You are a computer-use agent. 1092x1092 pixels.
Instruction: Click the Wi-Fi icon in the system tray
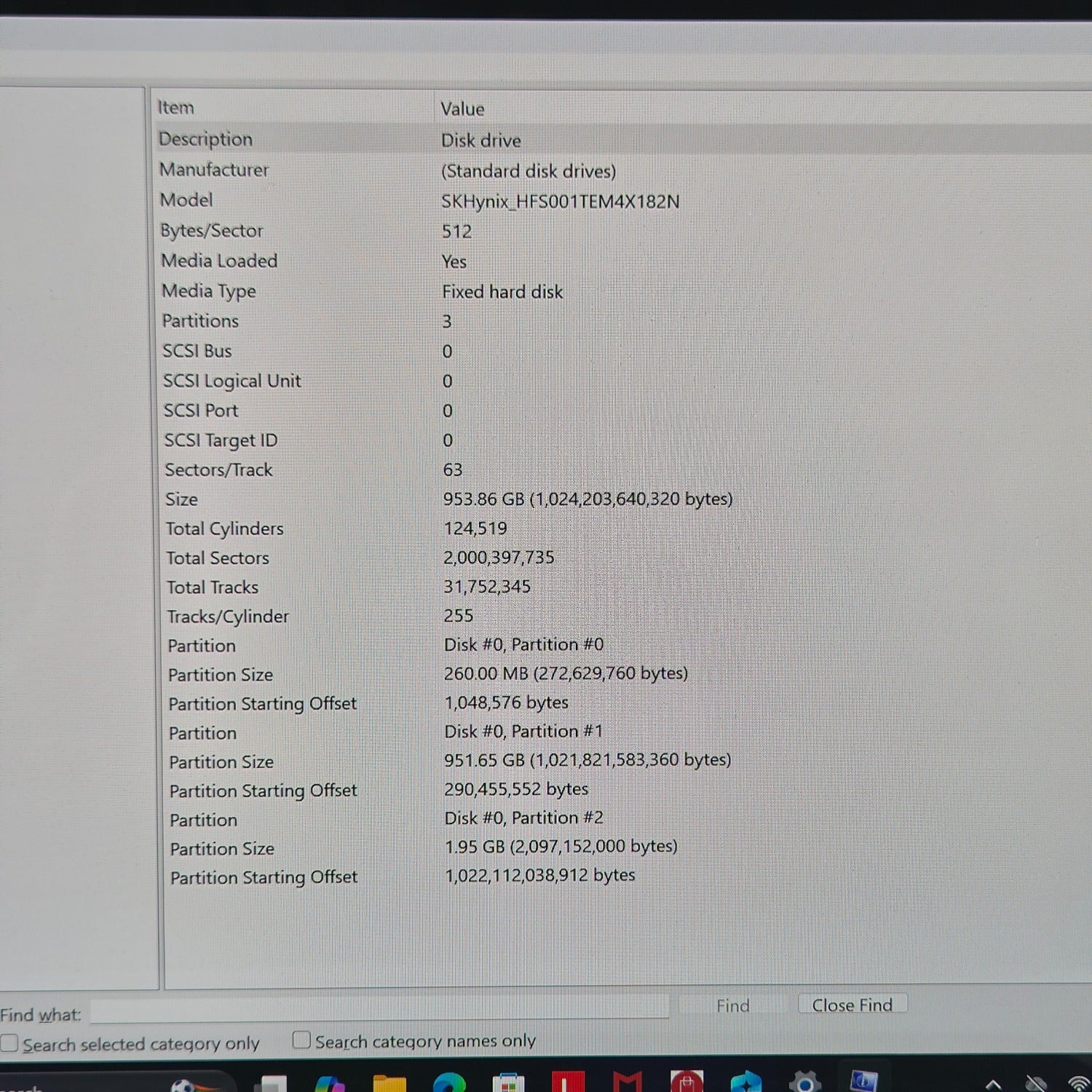click(x=1079, y=1084)
